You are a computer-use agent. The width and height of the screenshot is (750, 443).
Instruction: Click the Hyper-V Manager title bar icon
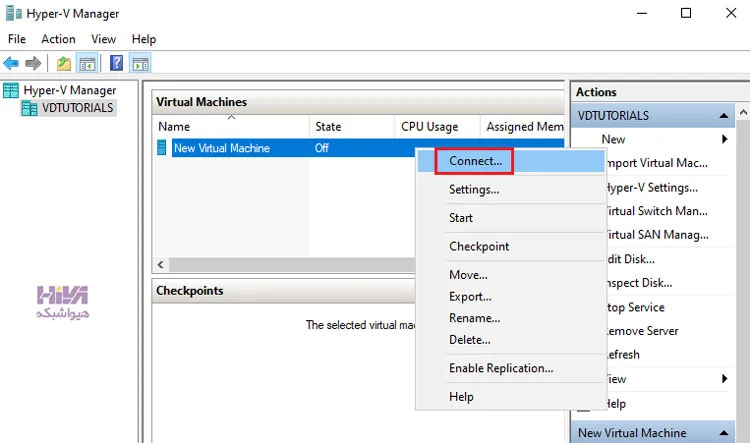tap(13, 13)
